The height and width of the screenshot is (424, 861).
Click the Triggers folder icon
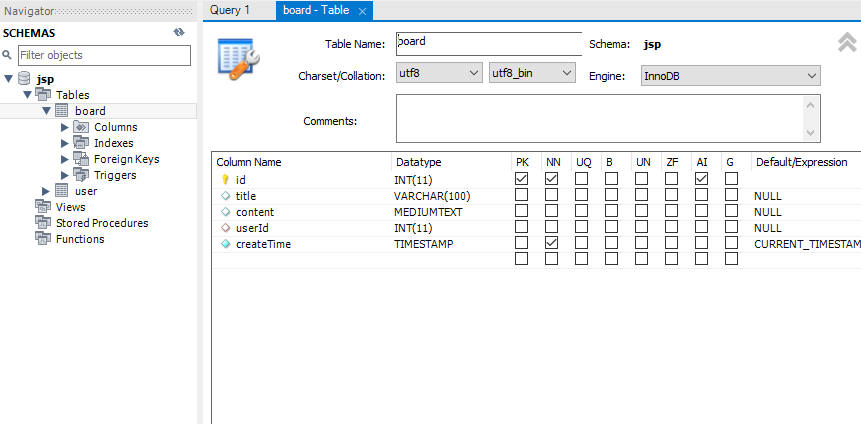click(x=81, y=175)
